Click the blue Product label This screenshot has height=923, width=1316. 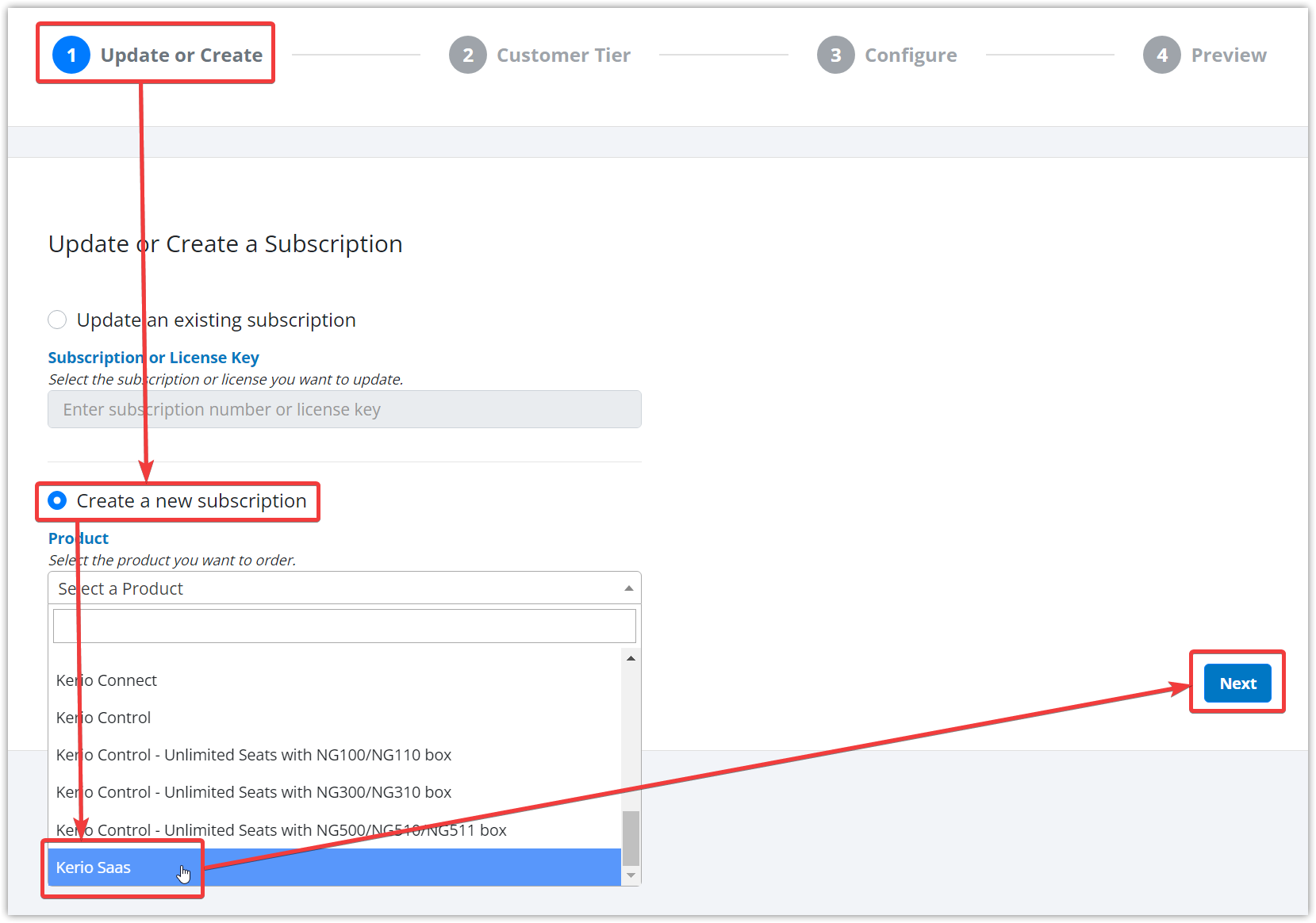click(78, 538)
